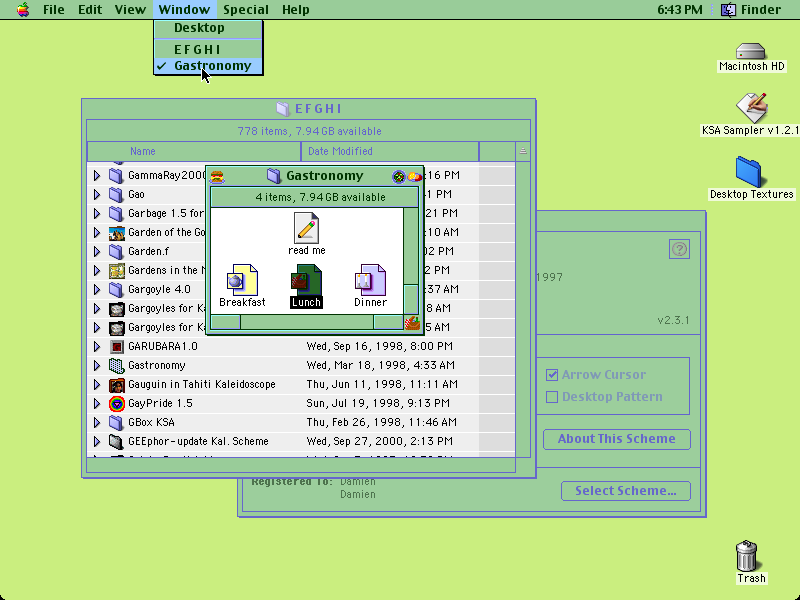Expand the GayPride 1.5 disclosure triangle
Screen dimensions: 800x600
pos(97,404)
